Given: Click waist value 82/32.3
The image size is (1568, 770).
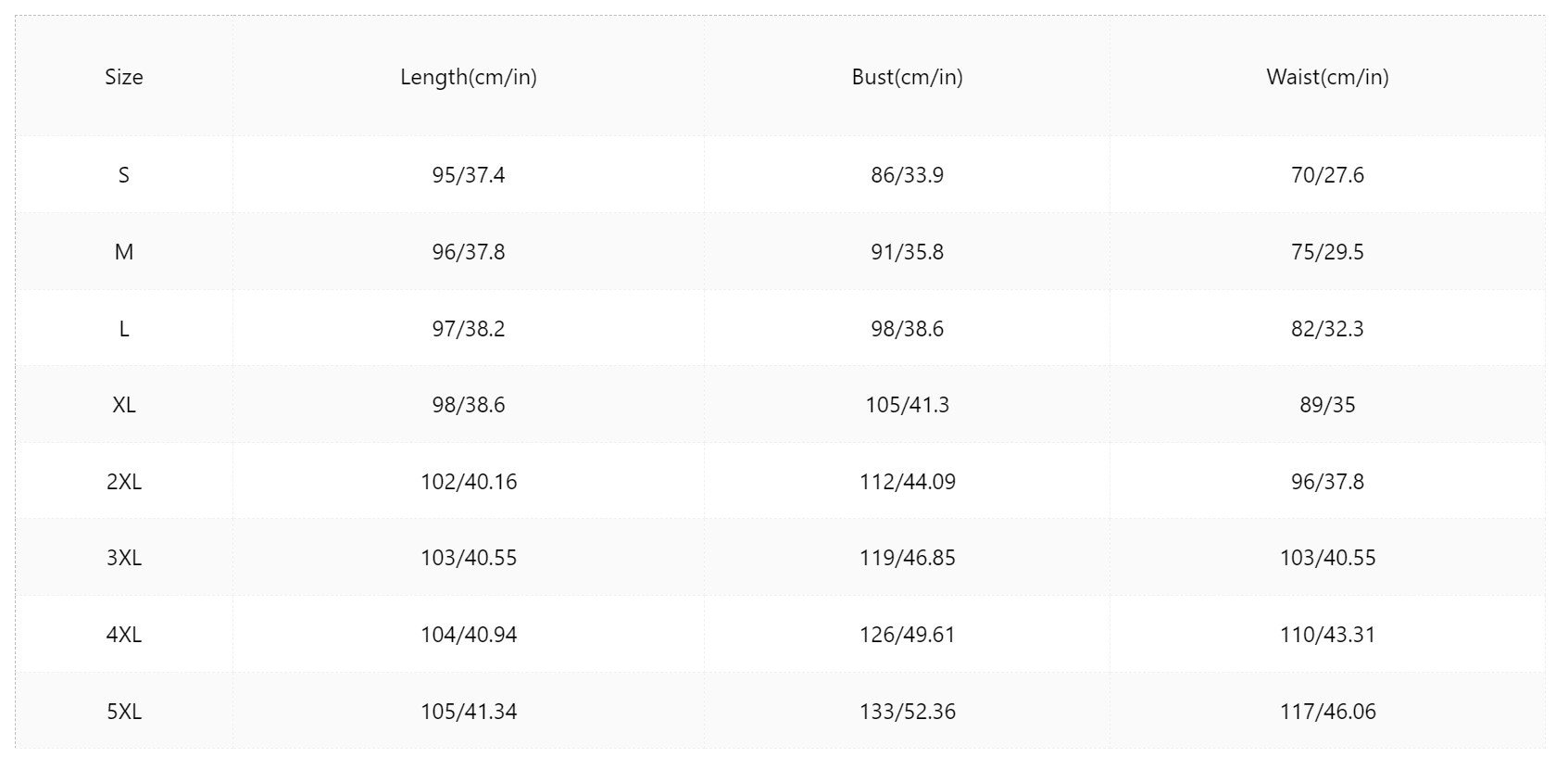Looking at the screenshot, I should click(1328, 329).
